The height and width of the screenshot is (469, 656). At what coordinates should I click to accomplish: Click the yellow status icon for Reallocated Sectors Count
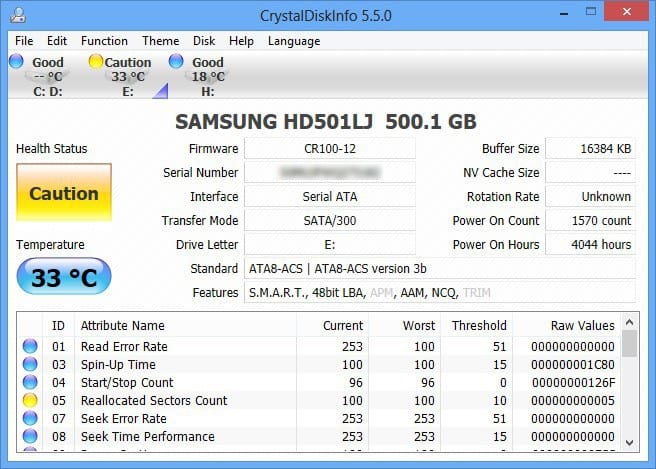click(30, 401)
